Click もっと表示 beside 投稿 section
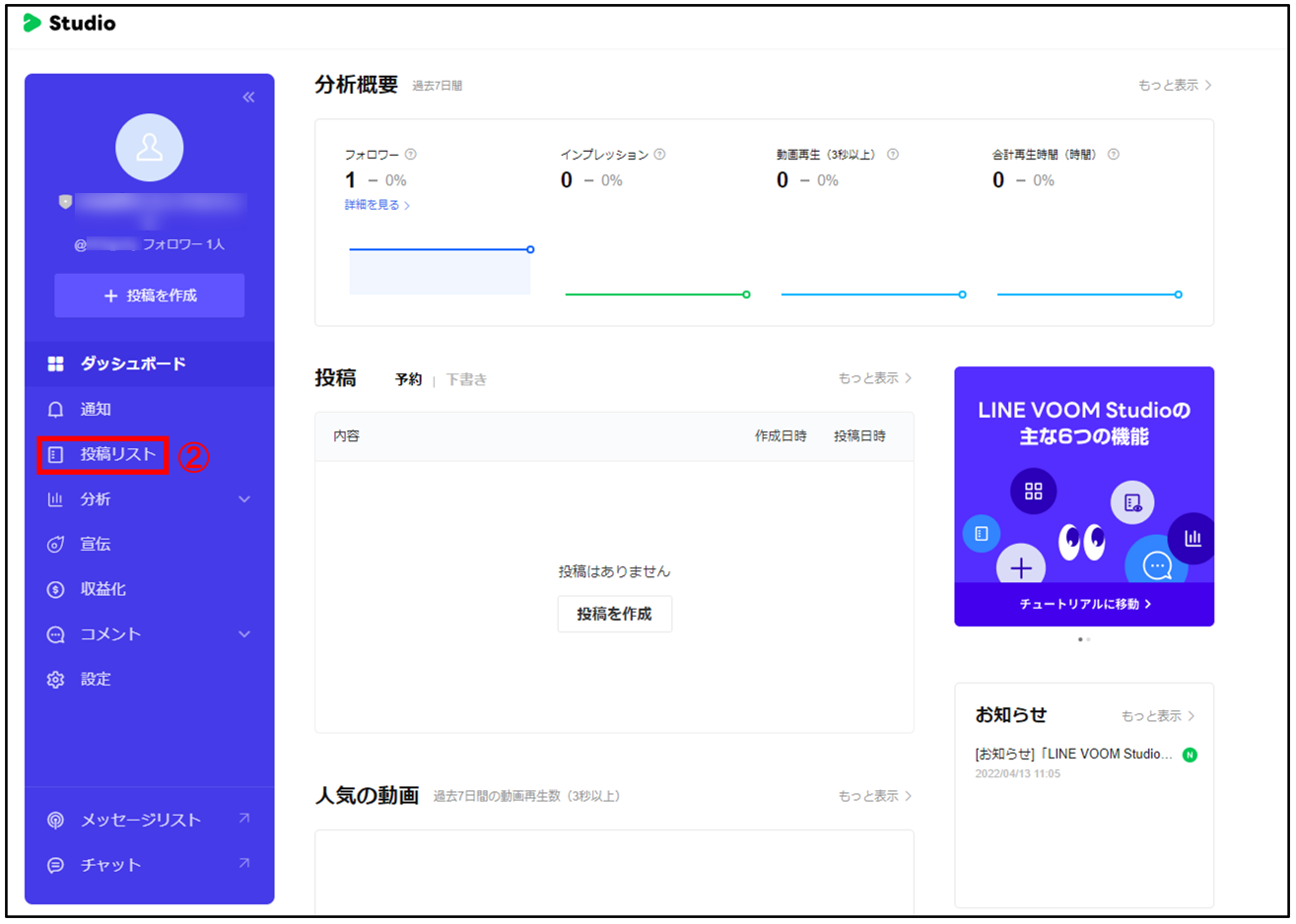Screen dimensions: 1296x924 875,378
